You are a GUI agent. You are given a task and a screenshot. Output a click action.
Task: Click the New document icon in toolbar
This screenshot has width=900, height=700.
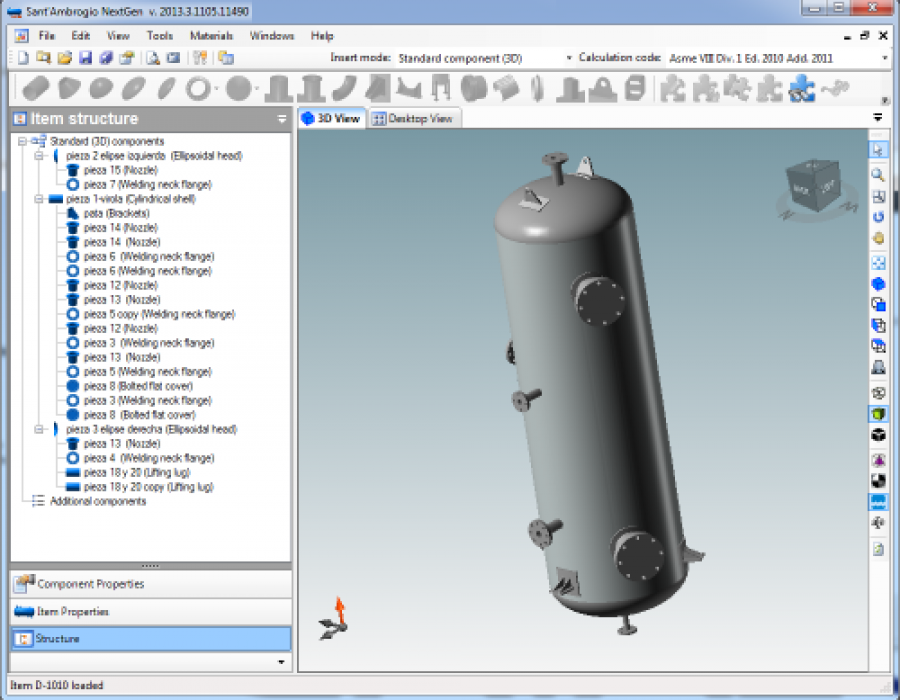[x=23, y=57]
